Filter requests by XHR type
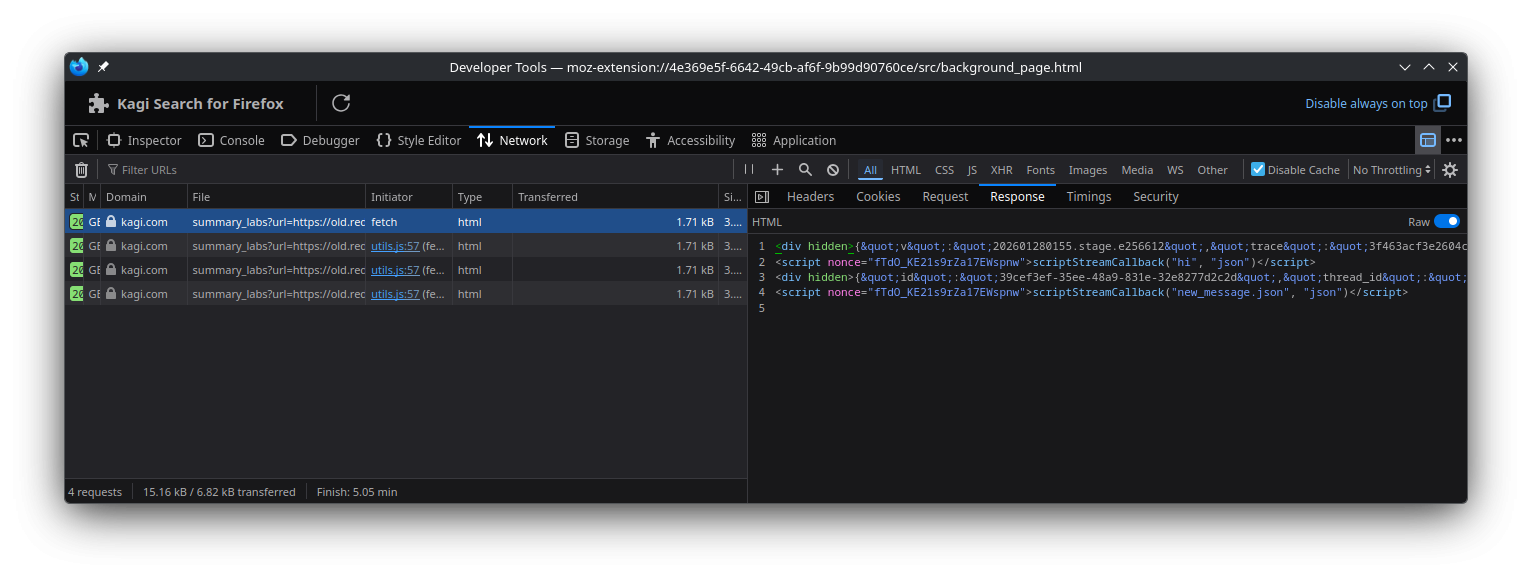 (x=1001, y=170)
